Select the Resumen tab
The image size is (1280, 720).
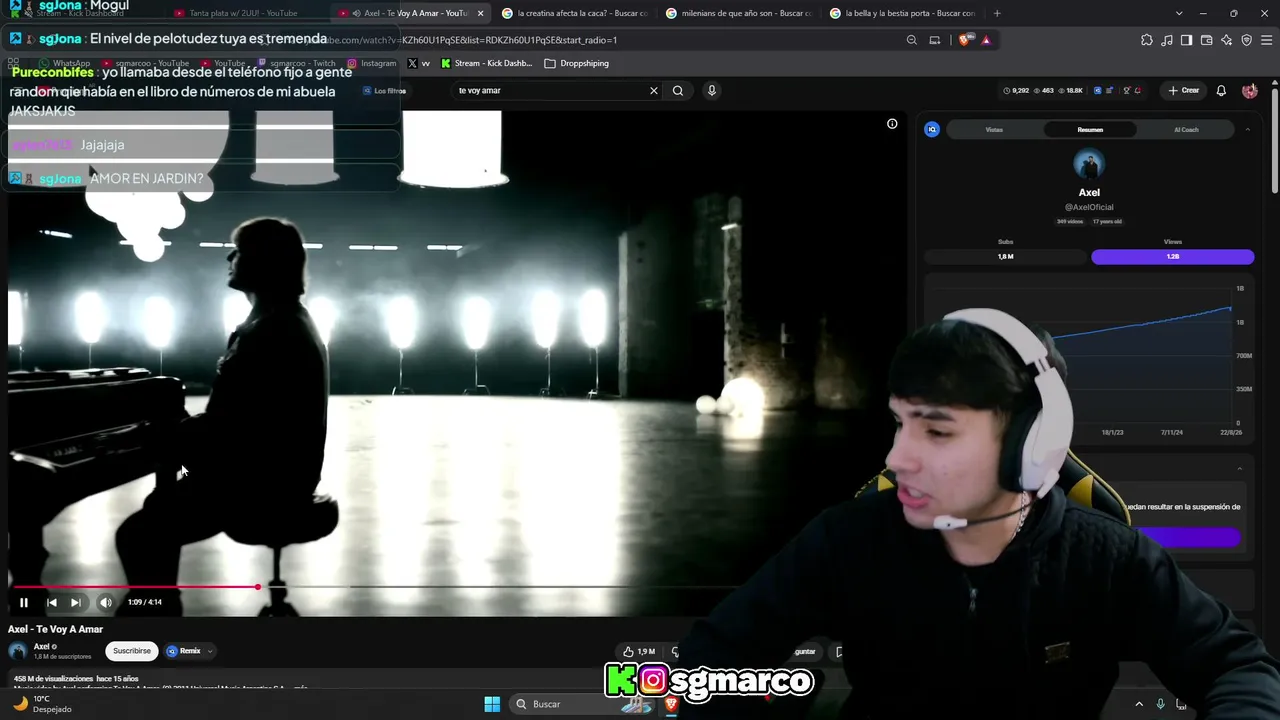coord(1090,130)
